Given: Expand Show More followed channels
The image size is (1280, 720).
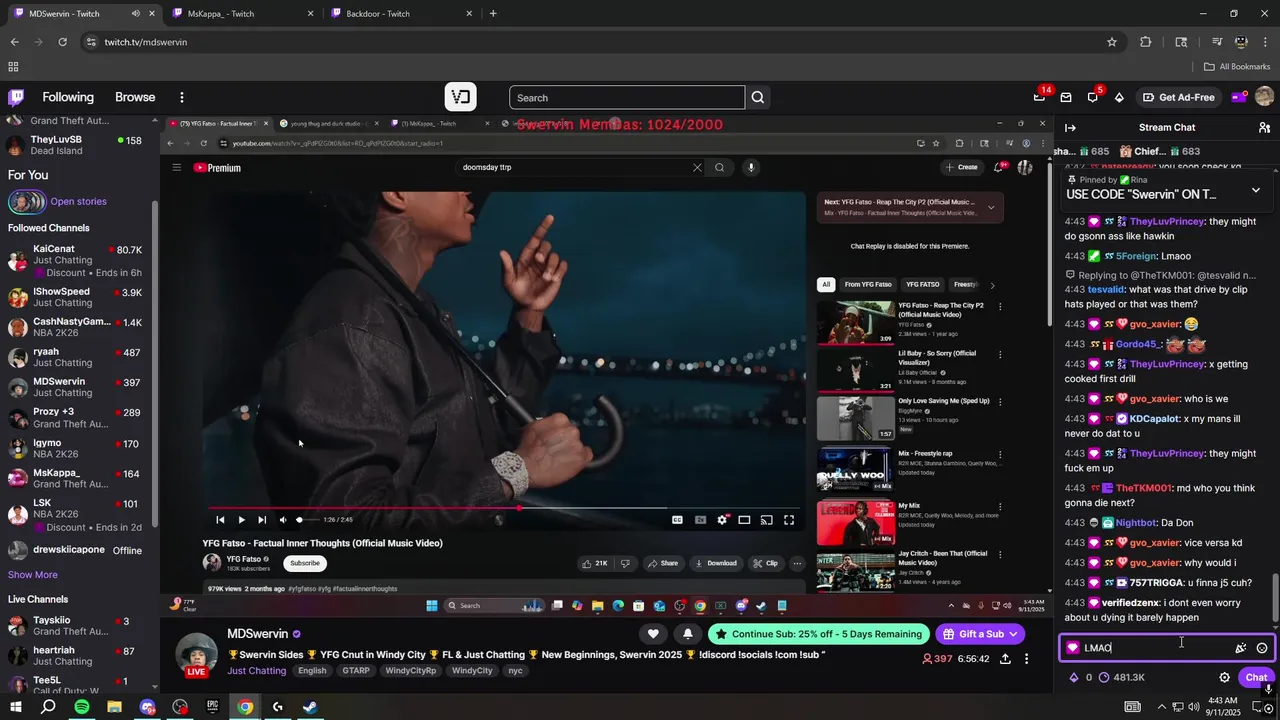Looking at the screenshot, I should coord(33,575).
